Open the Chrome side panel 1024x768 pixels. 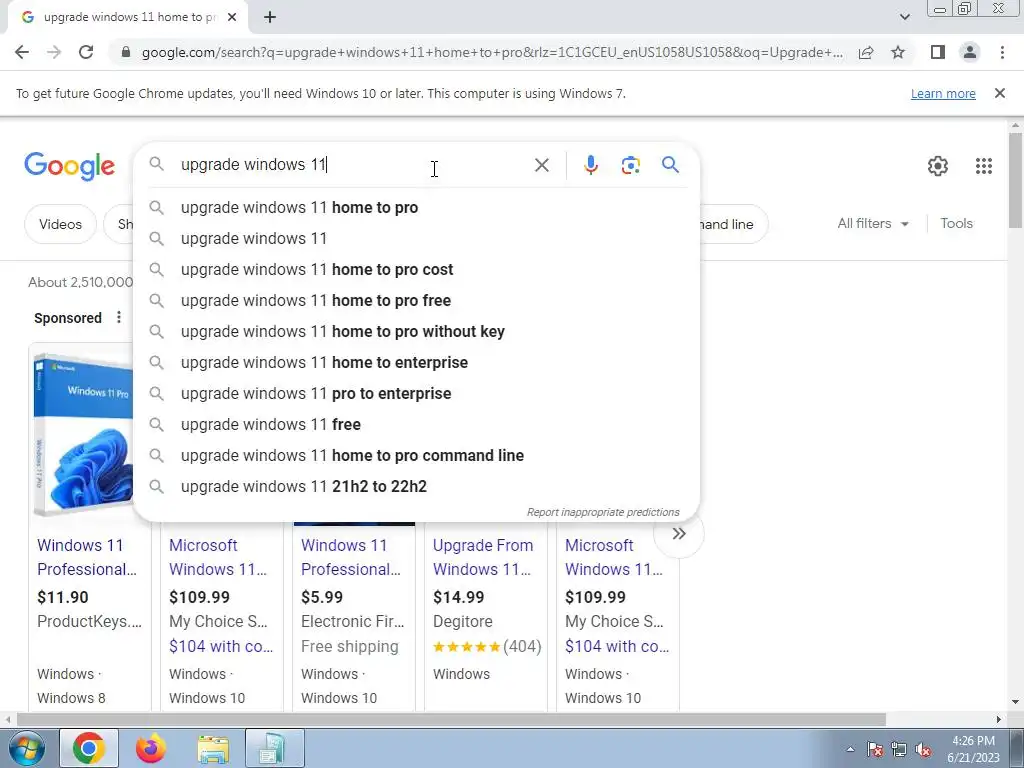(938, 52)
